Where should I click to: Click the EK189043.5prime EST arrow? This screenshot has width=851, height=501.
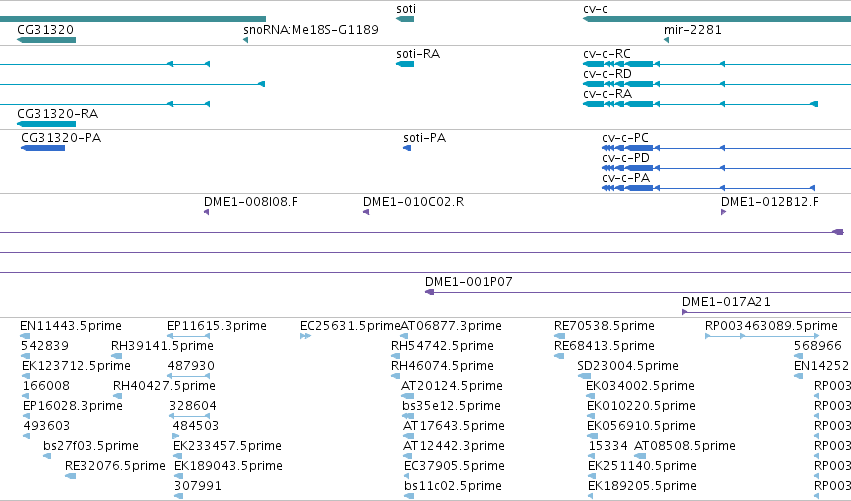click(x=178, y=477)
